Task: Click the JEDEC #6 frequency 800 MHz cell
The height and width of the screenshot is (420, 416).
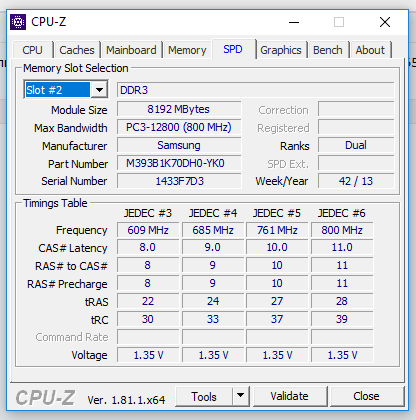Action: pos(342,230)
